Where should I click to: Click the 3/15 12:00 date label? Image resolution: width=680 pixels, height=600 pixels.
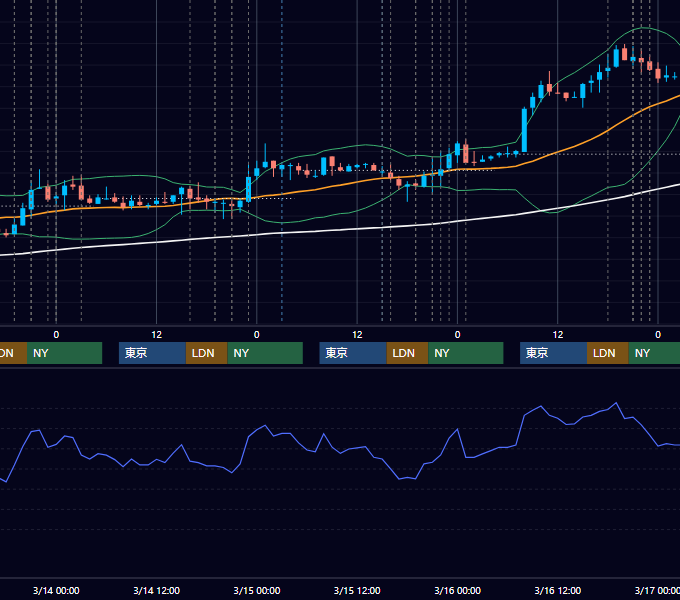pos(357,590)
